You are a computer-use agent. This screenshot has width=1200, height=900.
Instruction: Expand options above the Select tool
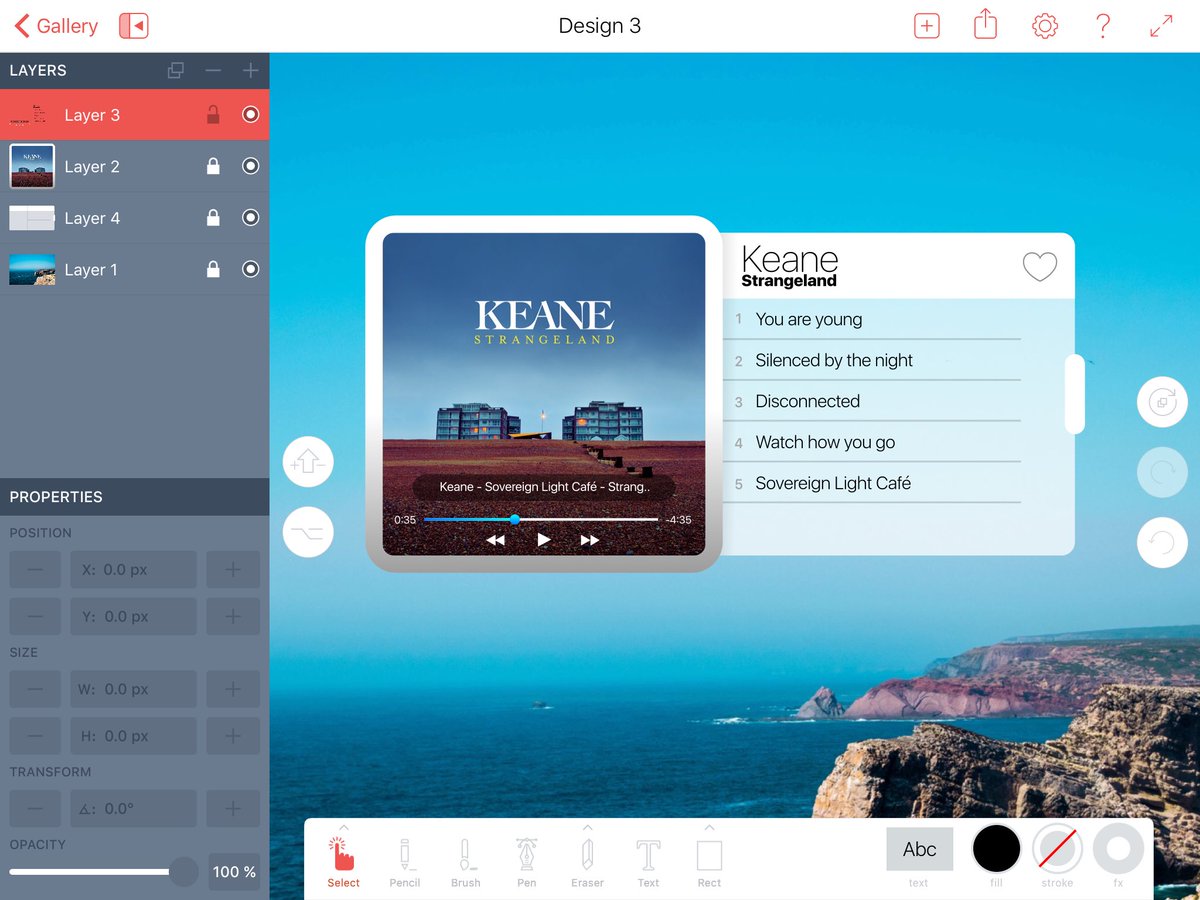coord(343,827)
